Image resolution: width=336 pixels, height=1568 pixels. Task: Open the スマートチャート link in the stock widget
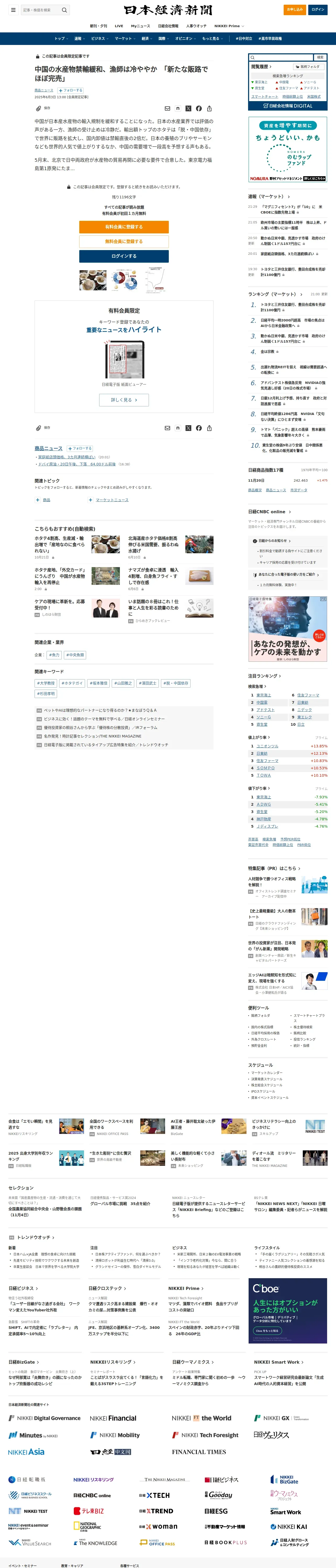click(x=265, y=96)
